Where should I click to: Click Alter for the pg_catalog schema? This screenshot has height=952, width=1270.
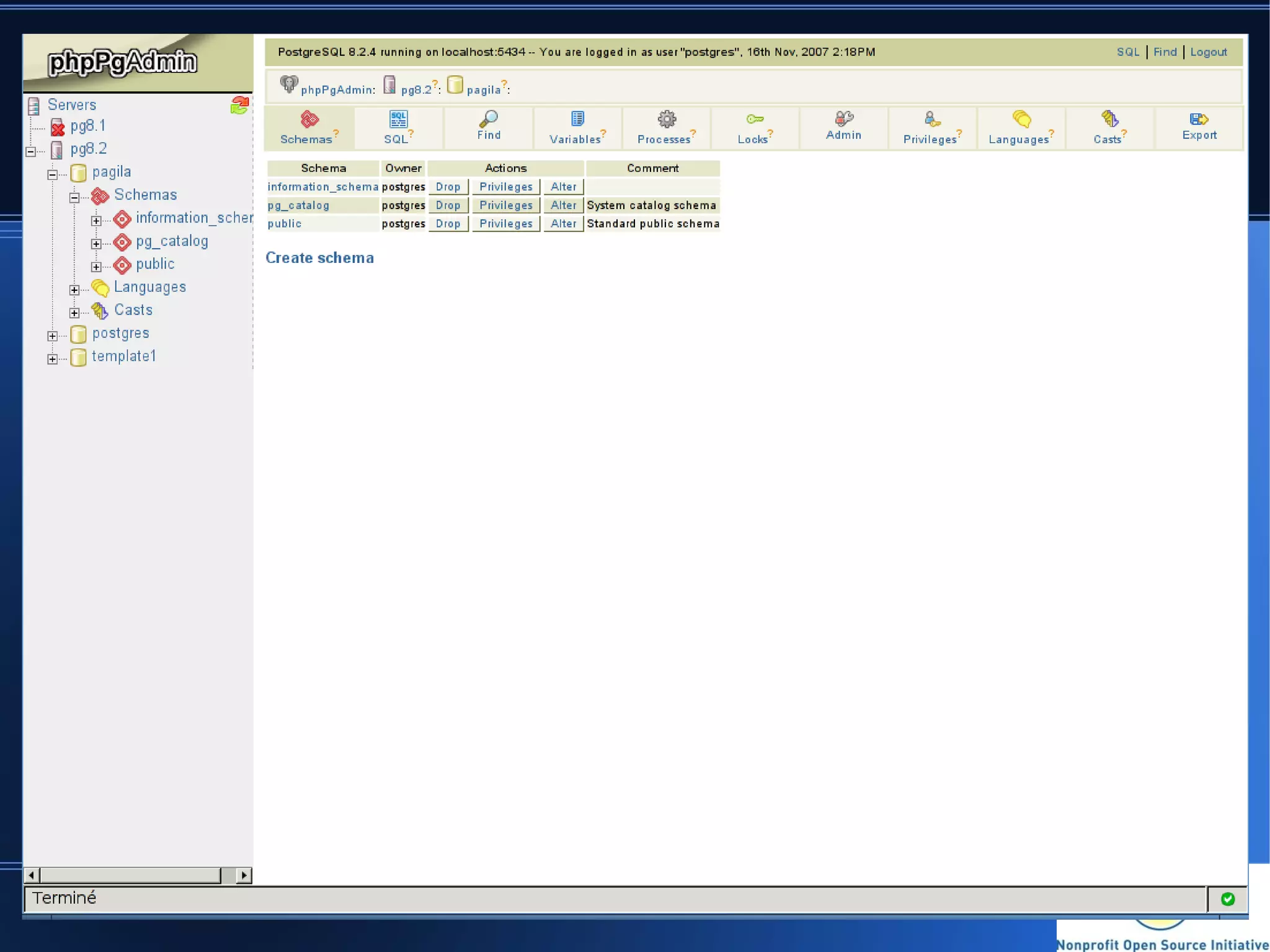563,205
